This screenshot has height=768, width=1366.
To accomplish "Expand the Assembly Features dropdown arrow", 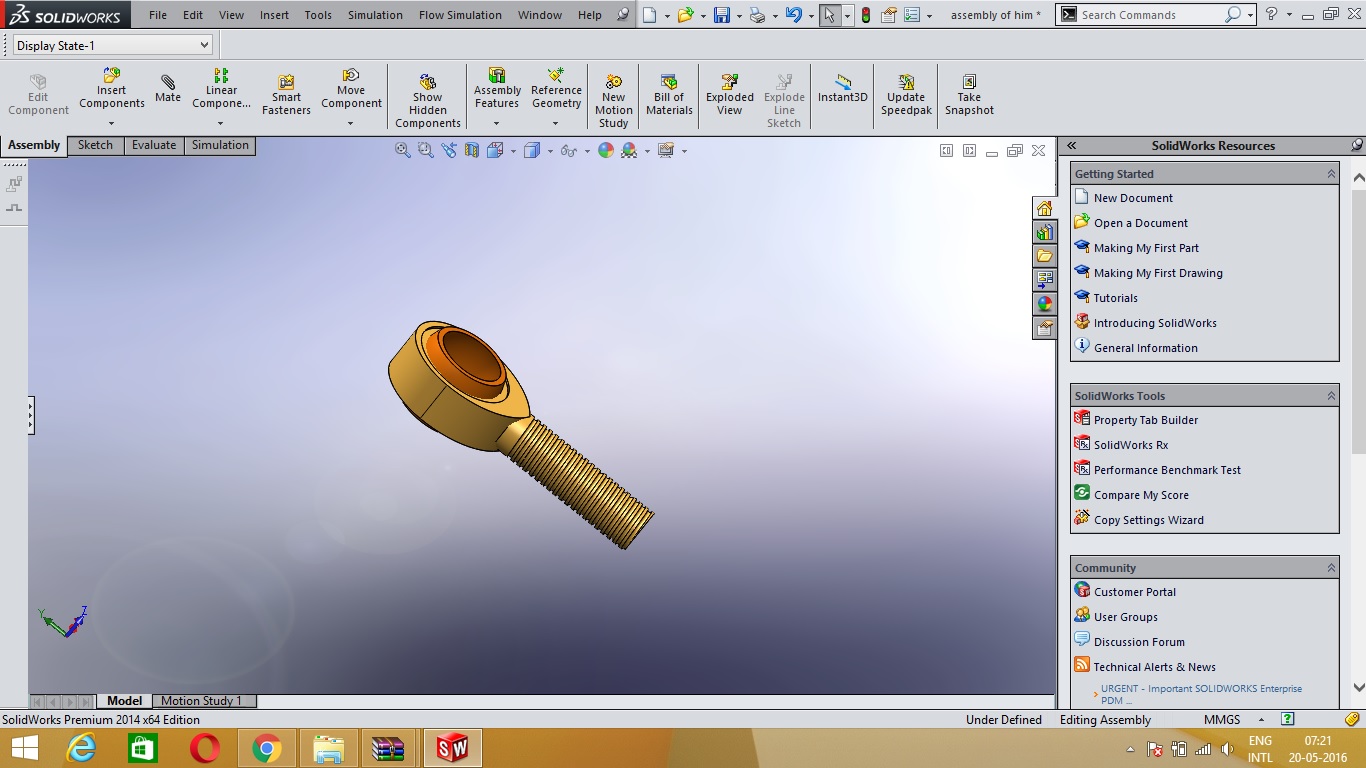I will pyautogui.click(x=497, y=124).
